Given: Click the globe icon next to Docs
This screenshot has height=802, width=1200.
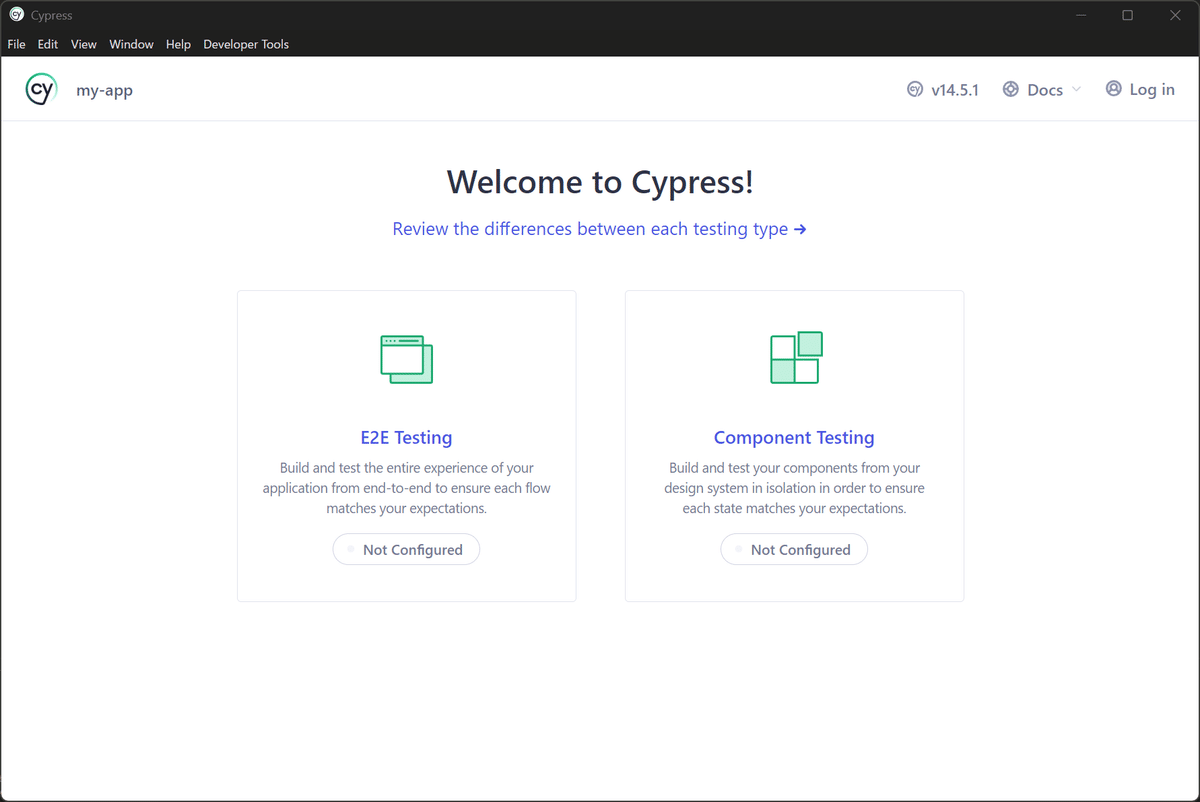Looking at the screenshot, I should tap(1009, 89).
